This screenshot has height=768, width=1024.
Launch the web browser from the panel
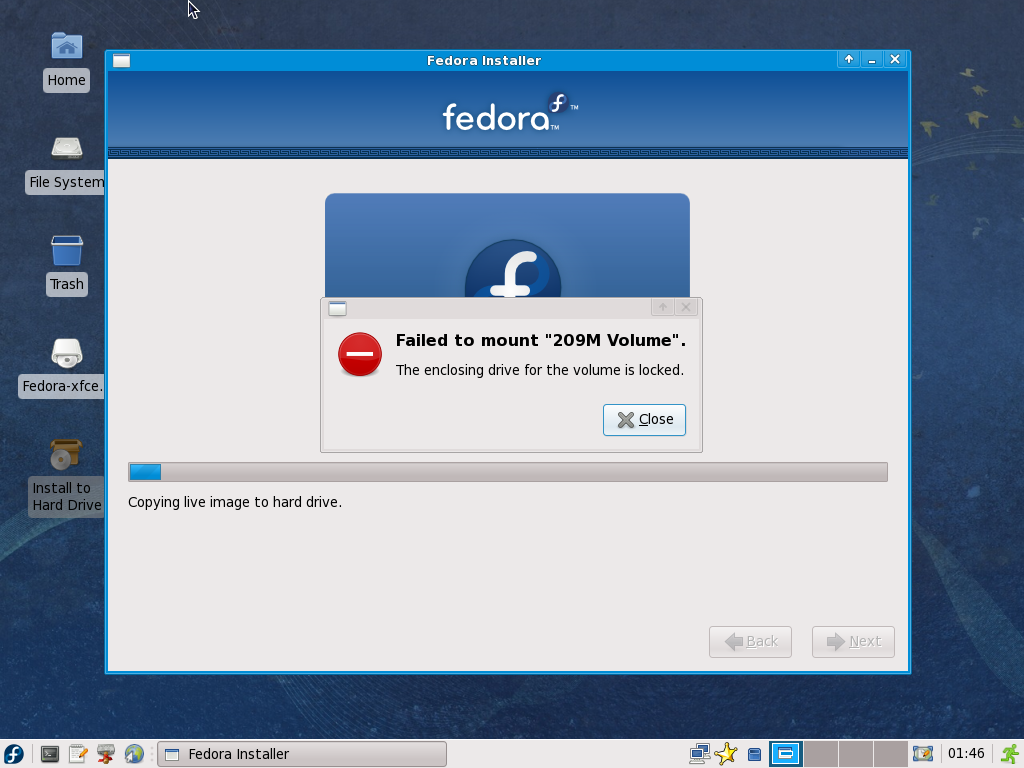134,754
